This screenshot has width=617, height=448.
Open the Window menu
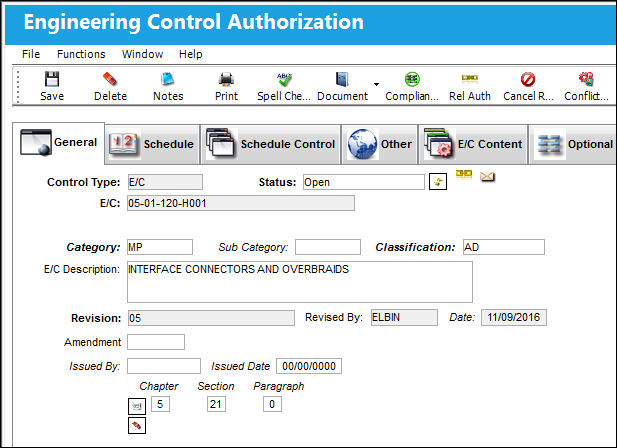pos(142,54)
